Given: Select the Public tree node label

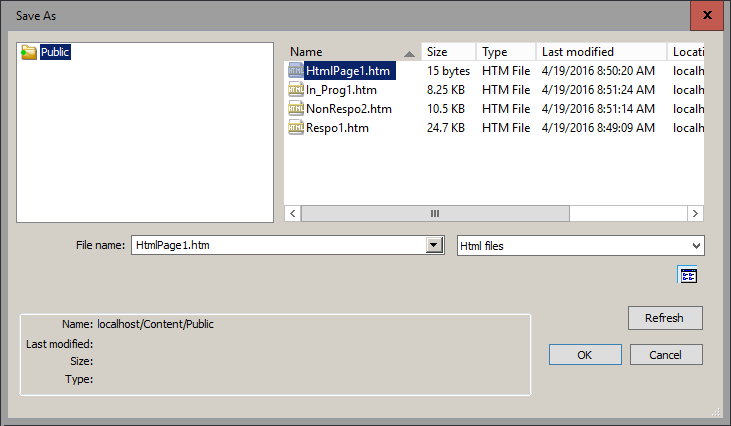Looking at the screenshot, I should pyautogui.click(x=55, y=52).
